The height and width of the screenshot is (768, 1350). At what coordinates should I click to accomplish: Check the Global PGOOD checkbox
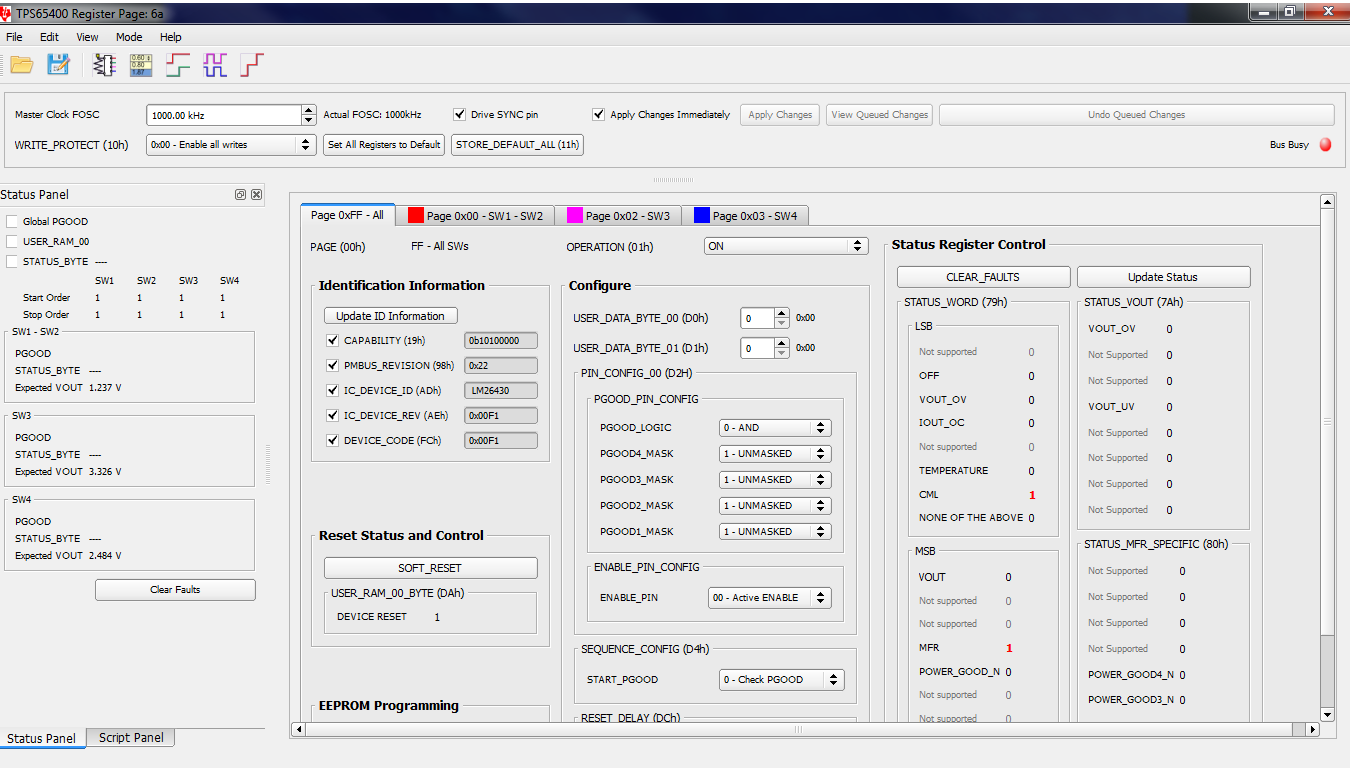click(12, 222)
